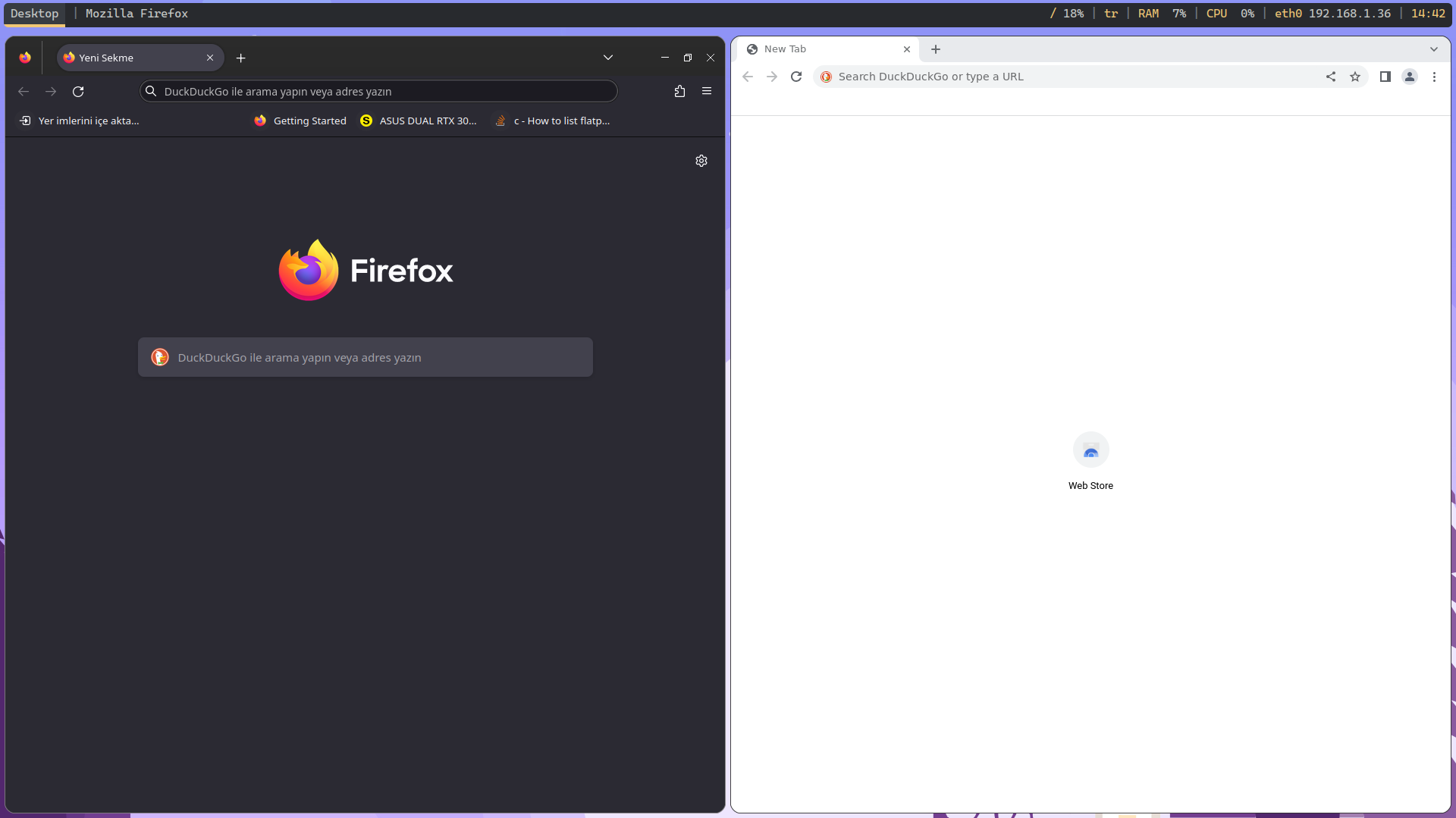Focus the Firefox address bar
Screen dimensions: 1456x818
tap(378, 92)
